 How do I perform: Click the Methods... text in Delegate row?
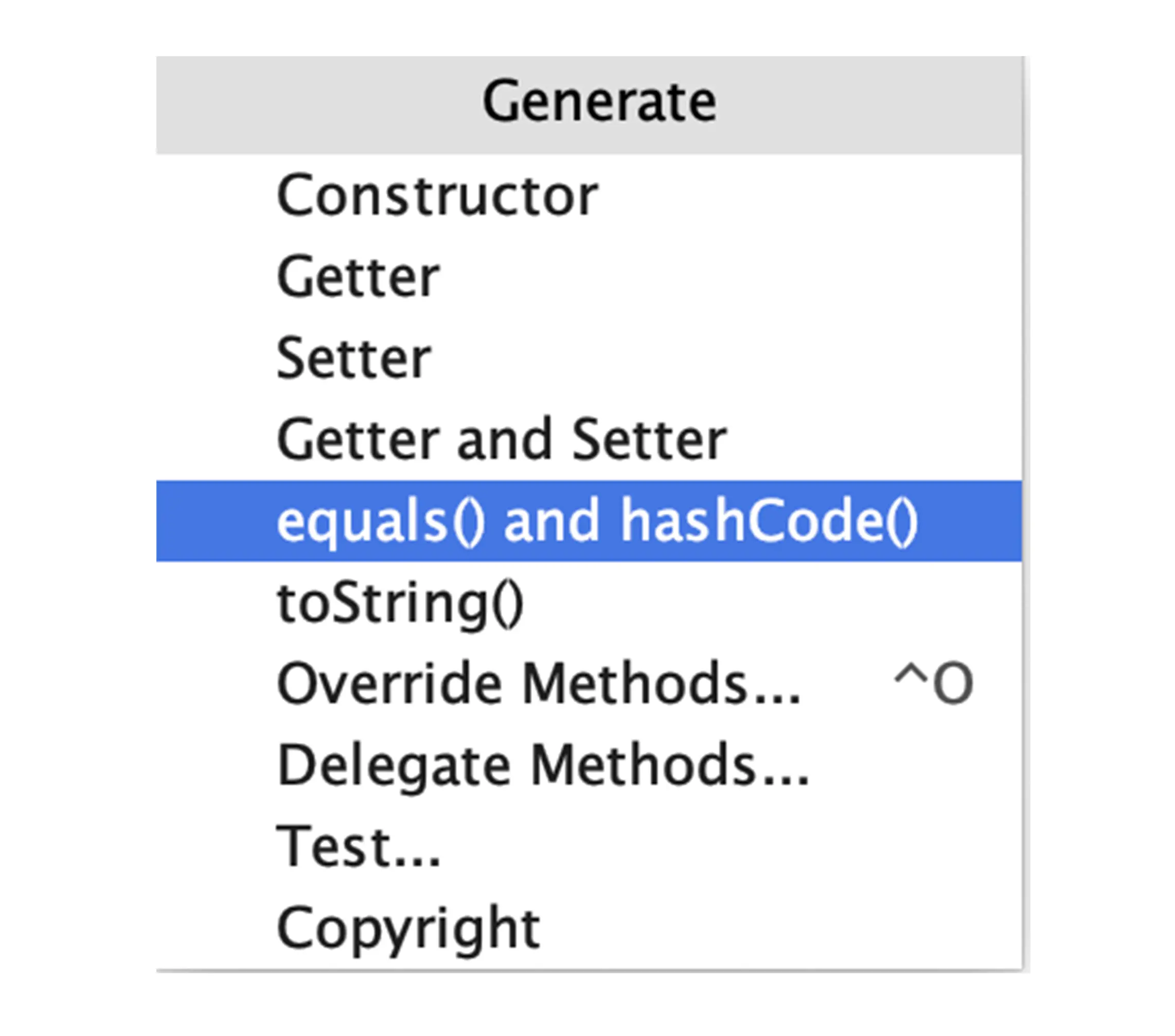(x=670, y=764)
